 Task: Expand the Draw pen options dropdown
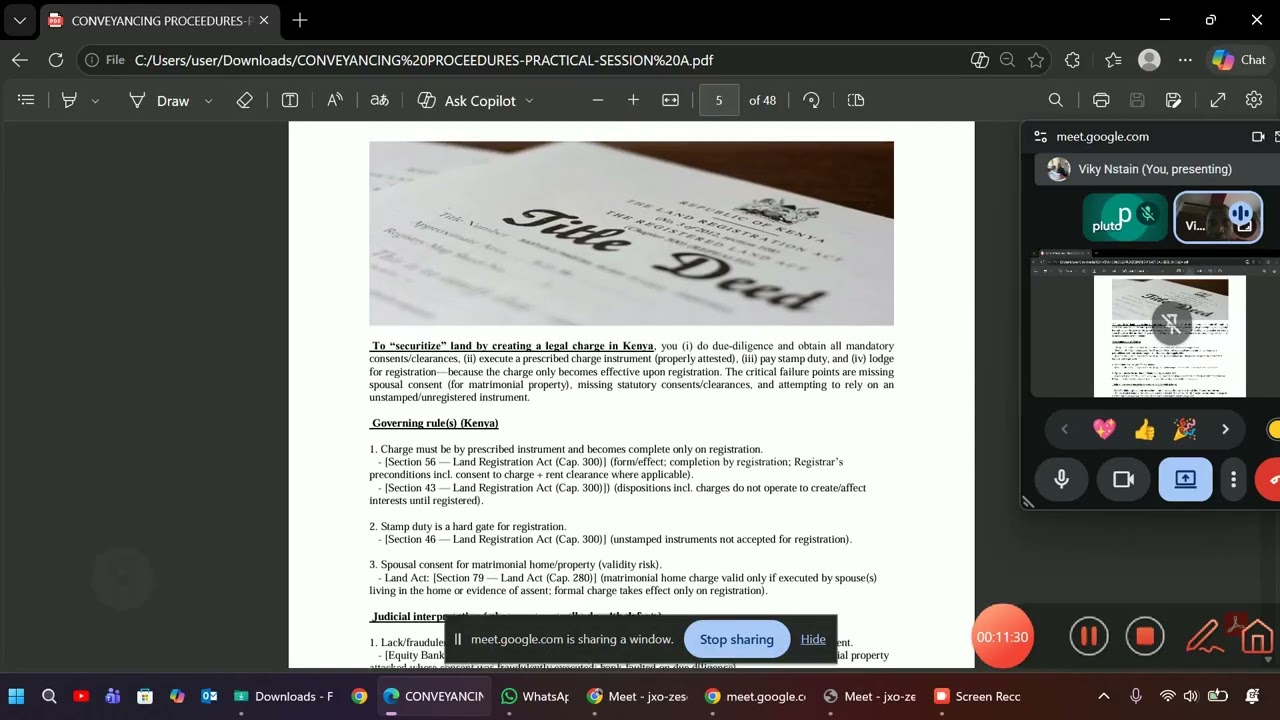click(x=208, y=101)
